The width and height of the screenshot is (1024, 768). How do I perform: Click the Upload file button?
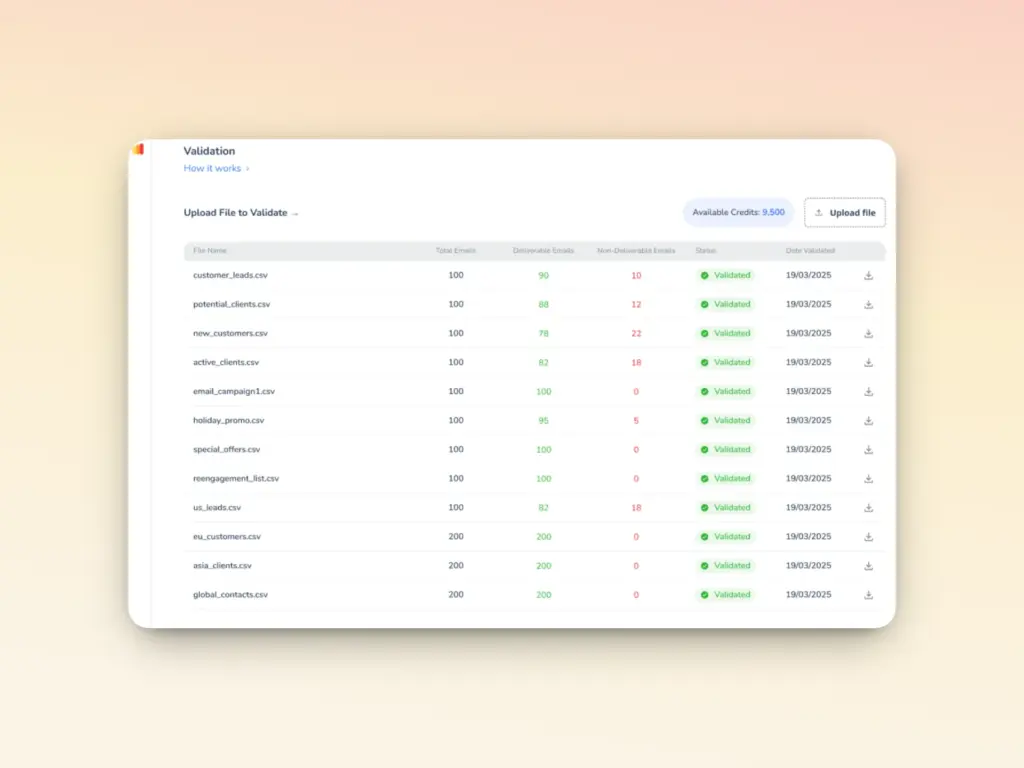[845, 212]
